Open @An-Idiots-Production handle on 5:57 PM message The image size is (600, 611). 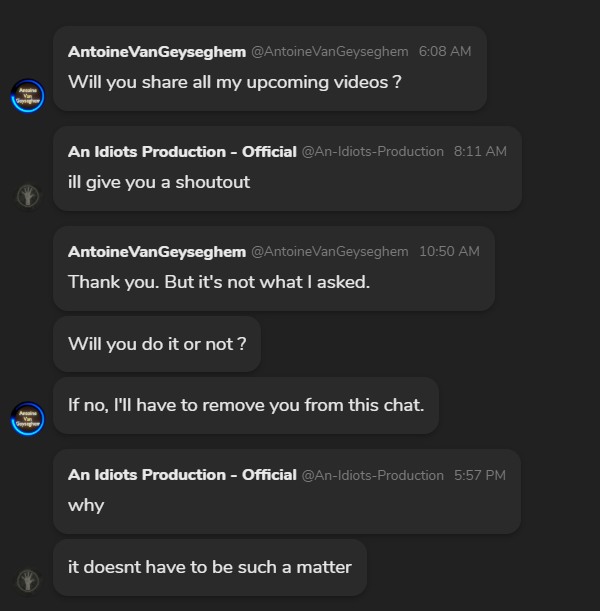point(373,475)
